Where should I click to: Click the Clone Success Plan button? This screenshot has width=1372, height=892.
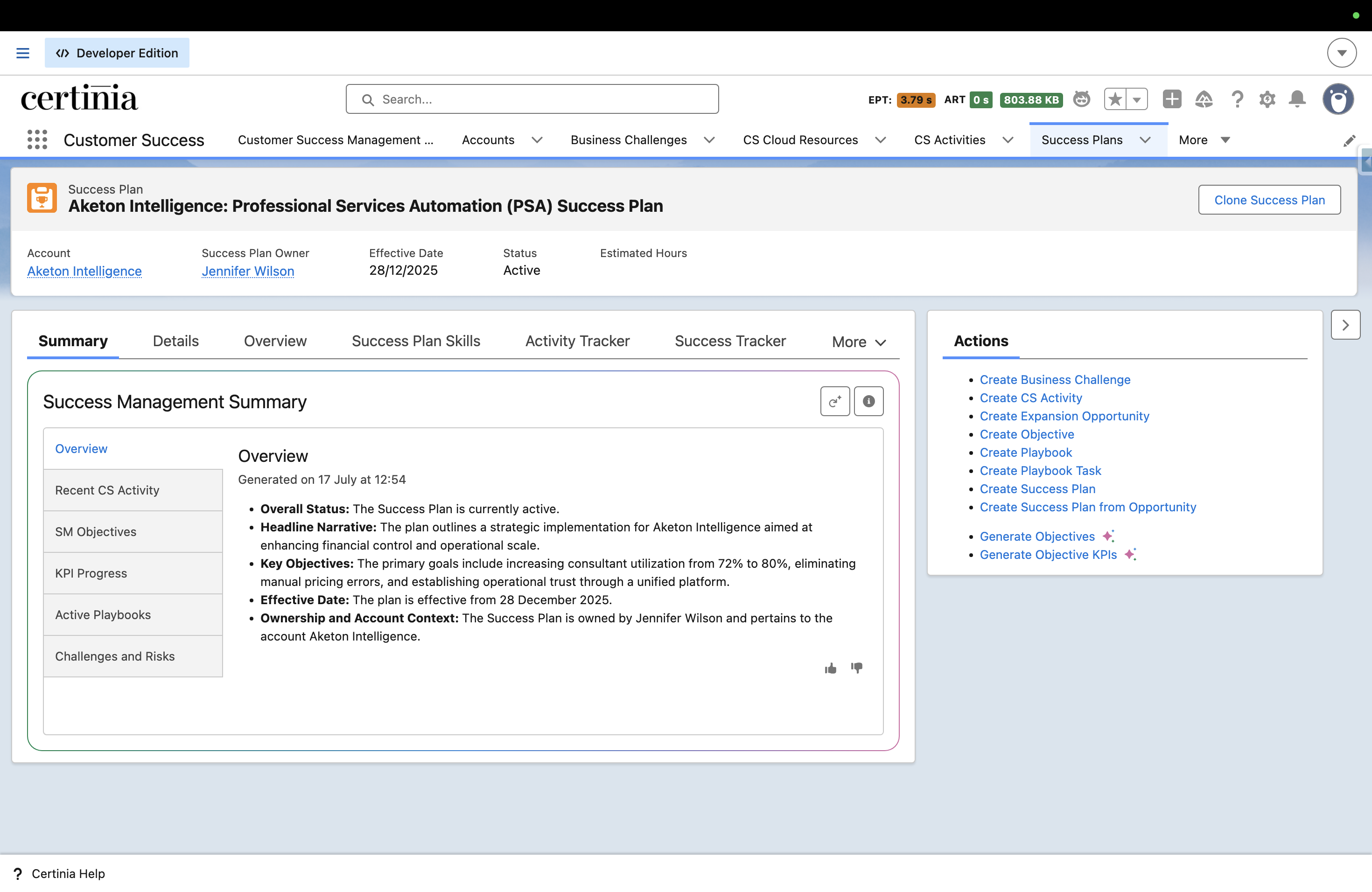tap(1269, 200)
